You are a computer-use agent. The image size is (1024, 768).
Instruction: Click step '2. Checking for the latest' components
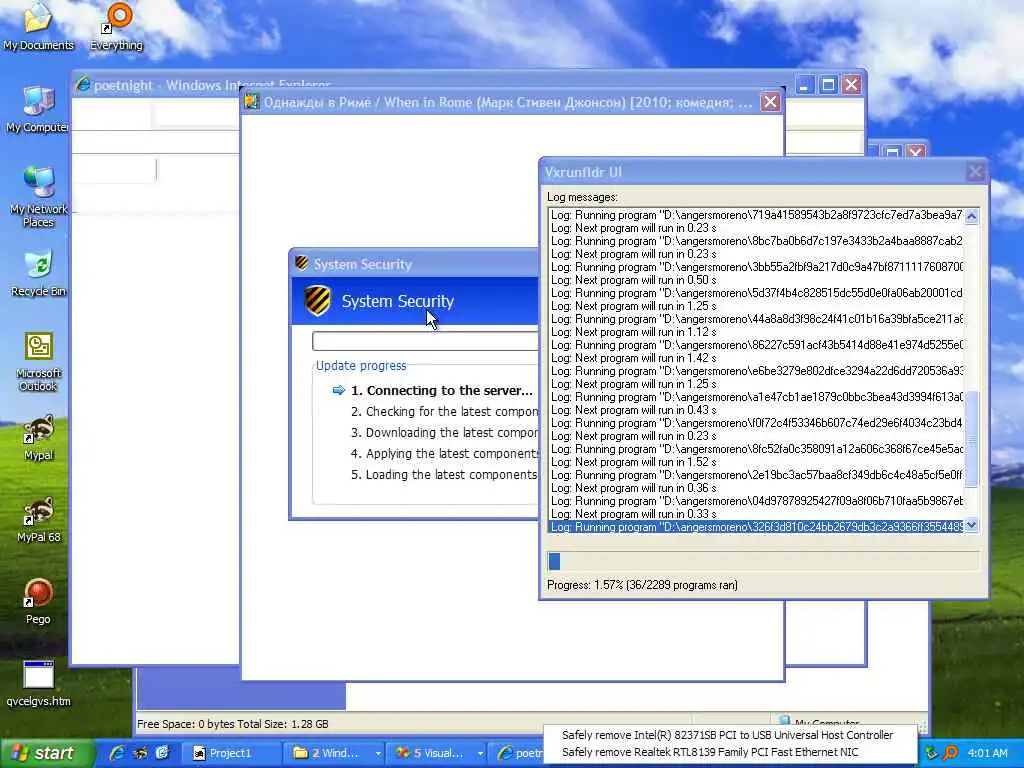pos(445,411)
